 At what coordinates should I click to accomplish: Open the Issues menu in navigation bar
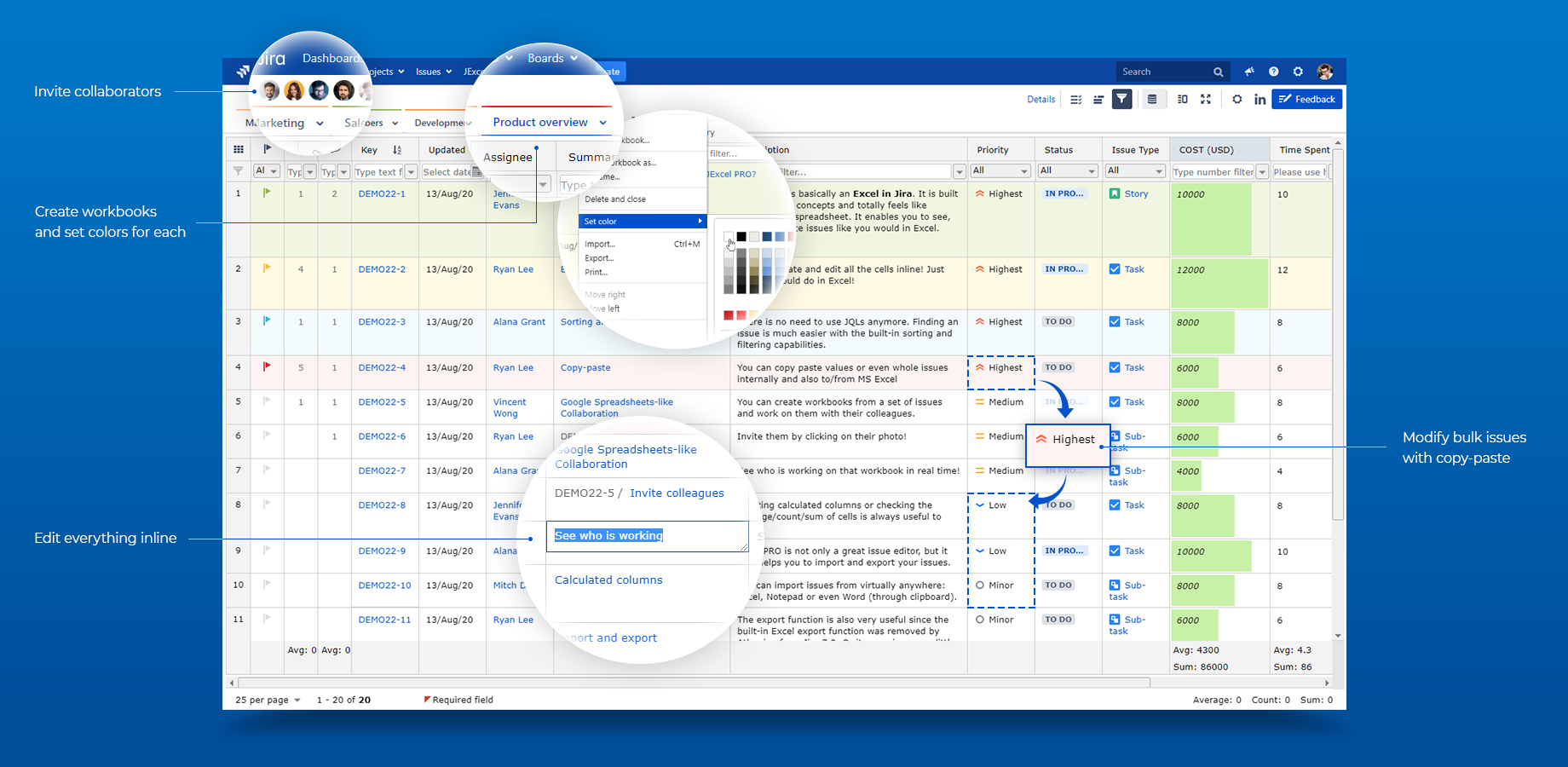(x=434, y=72)
